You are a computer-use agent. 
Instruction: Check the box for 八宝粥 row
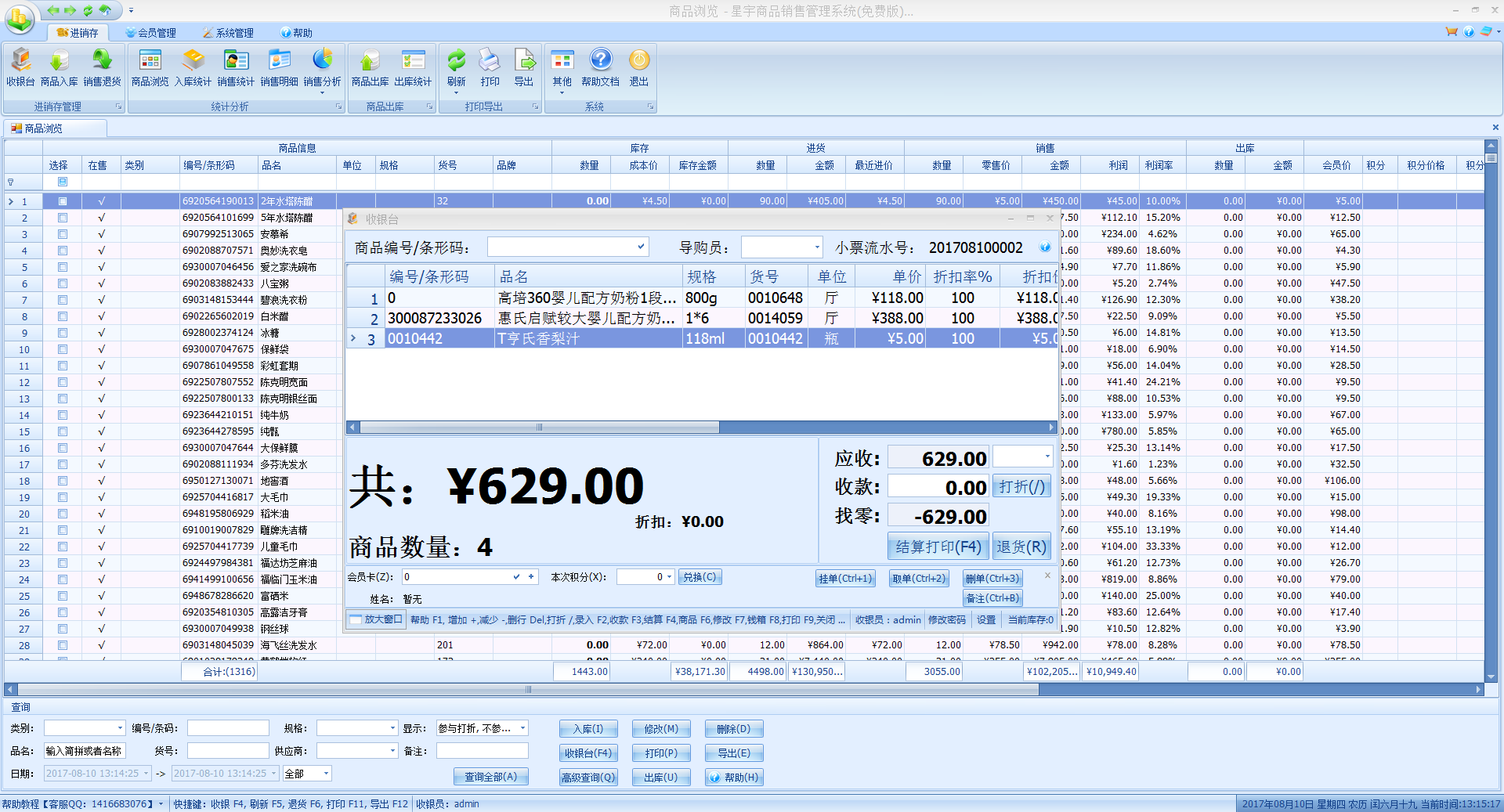(x=63, y=283)
